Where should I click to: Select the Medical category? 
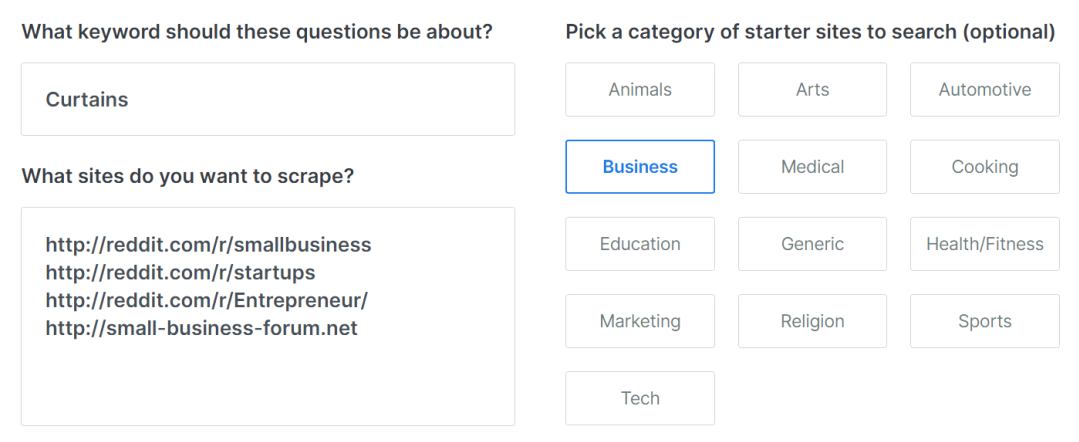812,167
